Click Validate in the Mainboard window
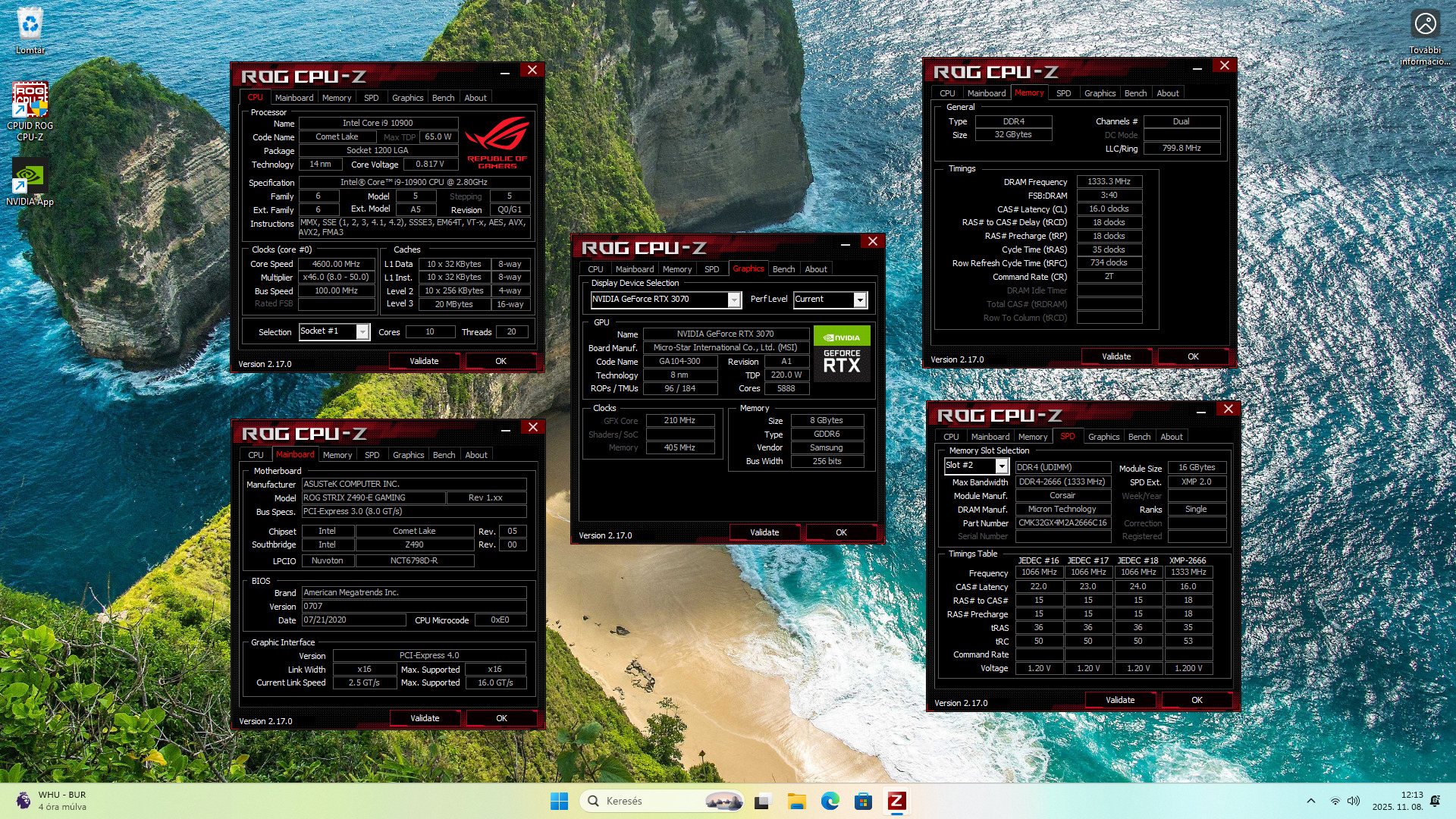The height and width of the screenshot is (819, 1456). point(424,718)
